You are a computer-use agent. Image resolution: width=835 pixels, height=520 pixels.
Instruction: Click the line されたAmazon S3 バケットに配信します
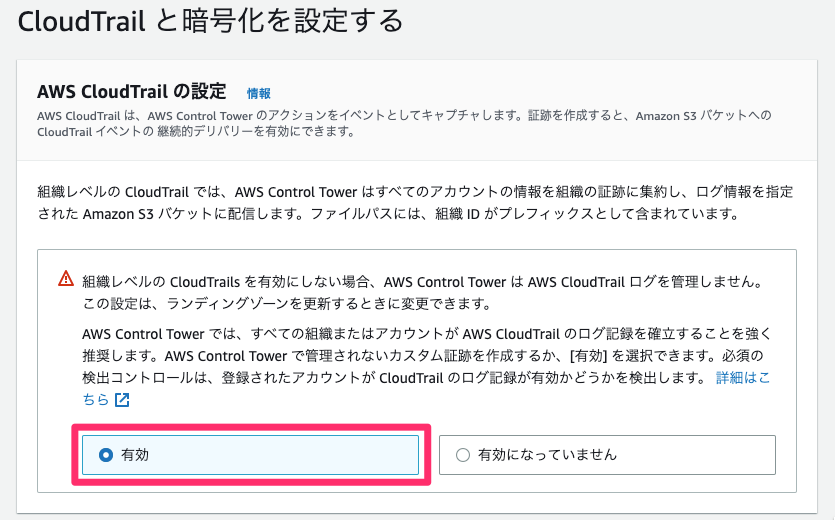389,214
